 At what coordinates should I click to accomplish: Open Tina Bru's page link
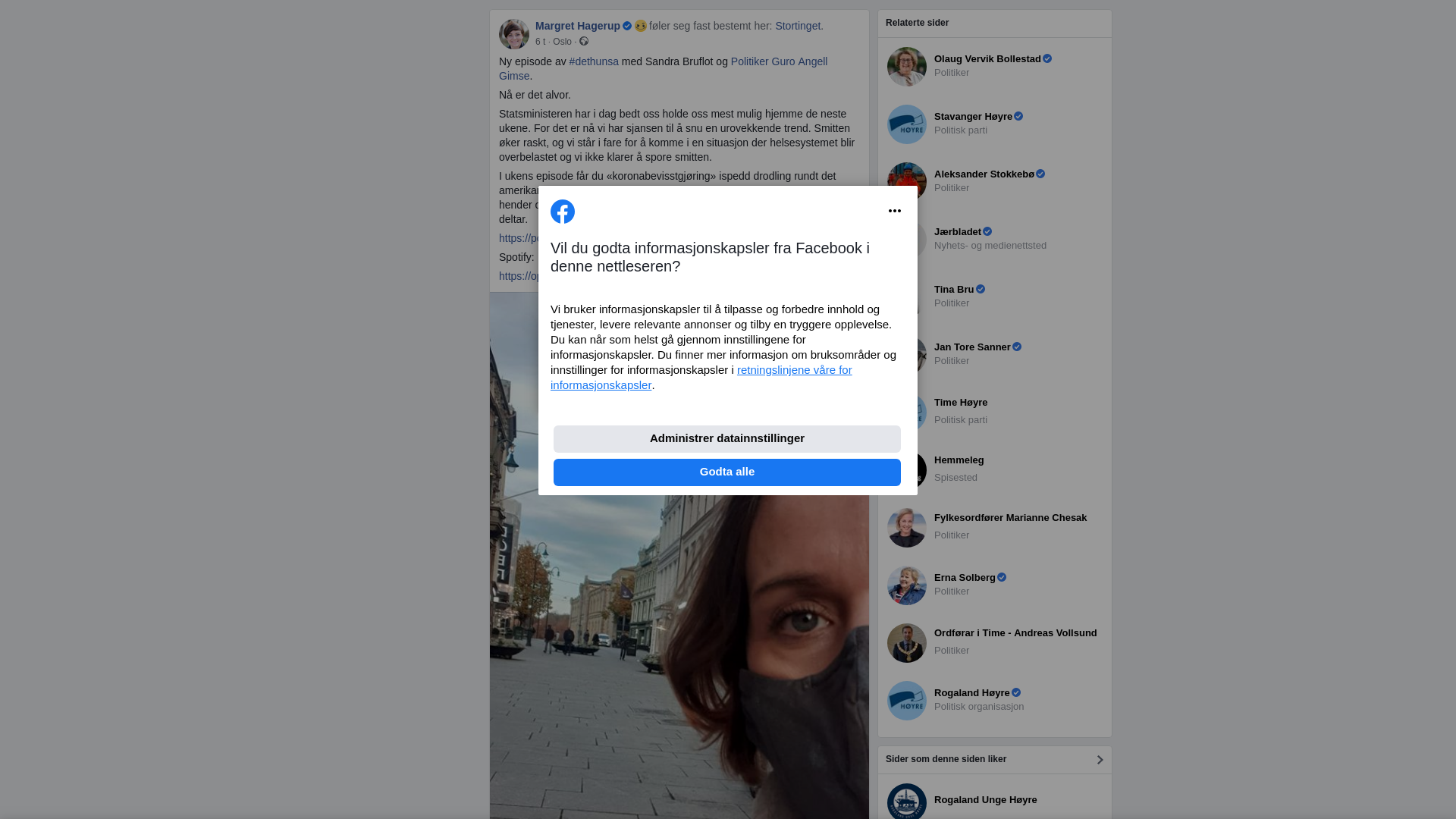(x=954, y=290)
